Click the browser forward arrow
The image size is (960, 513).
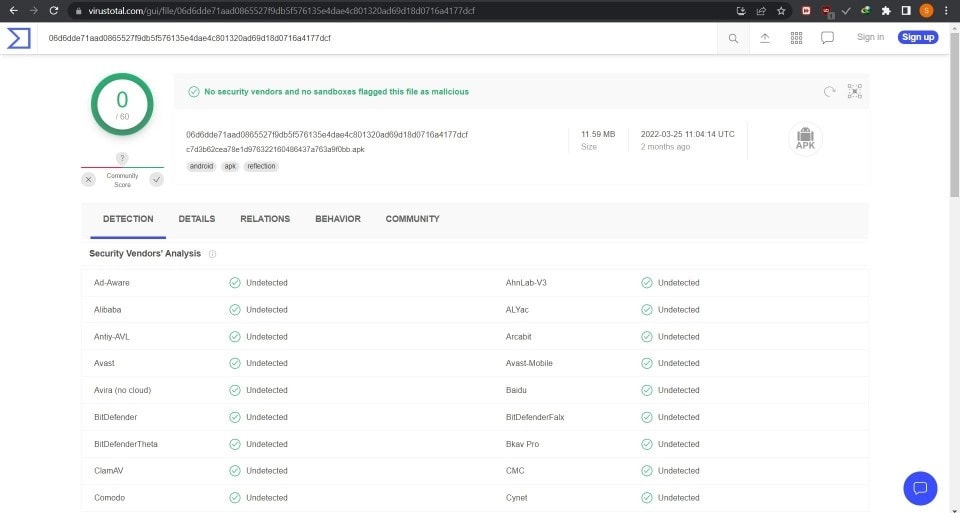click(x=34, y=10)
